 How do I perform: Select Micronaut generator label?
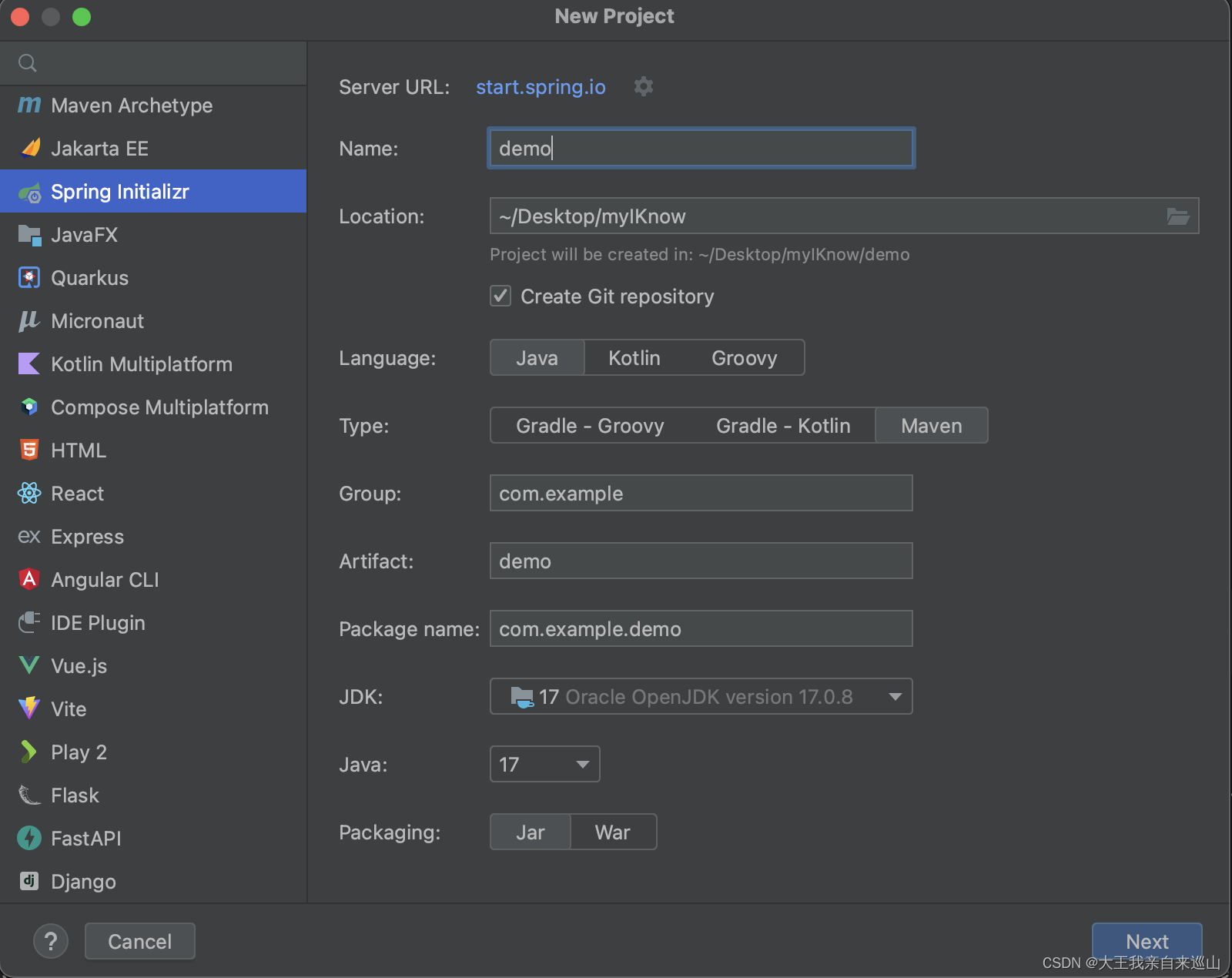click(x=97, y=321)
